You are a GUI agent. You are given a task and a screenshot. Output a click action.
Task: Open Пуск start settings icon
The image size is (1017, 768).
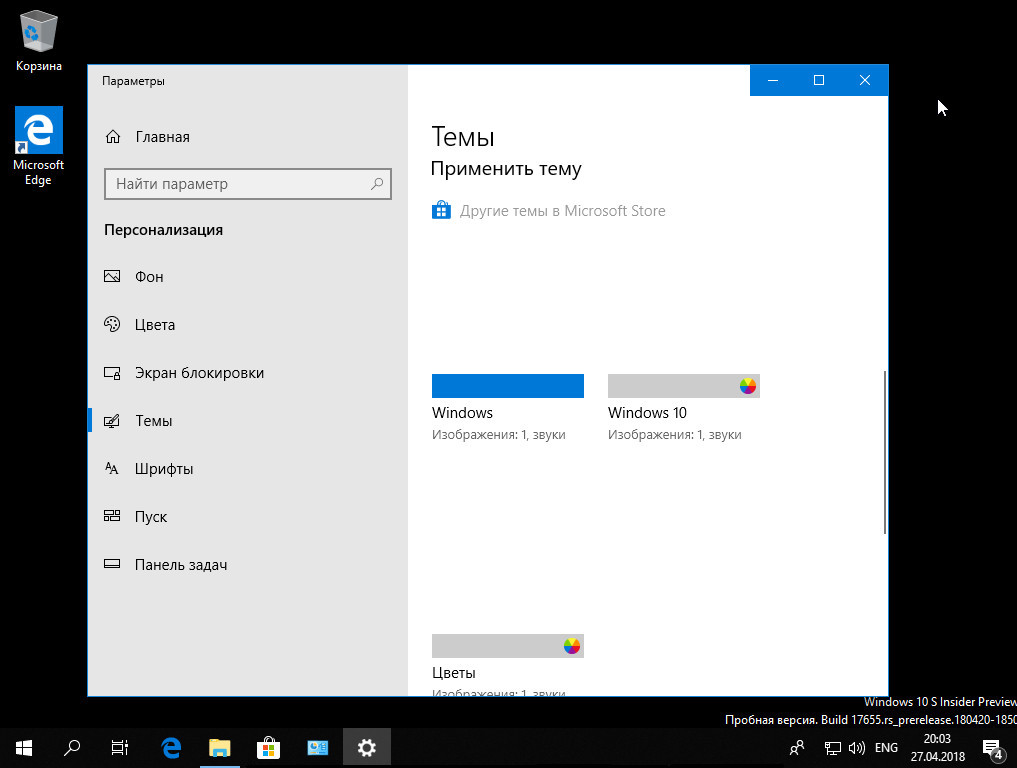click(x=112, y=516)
